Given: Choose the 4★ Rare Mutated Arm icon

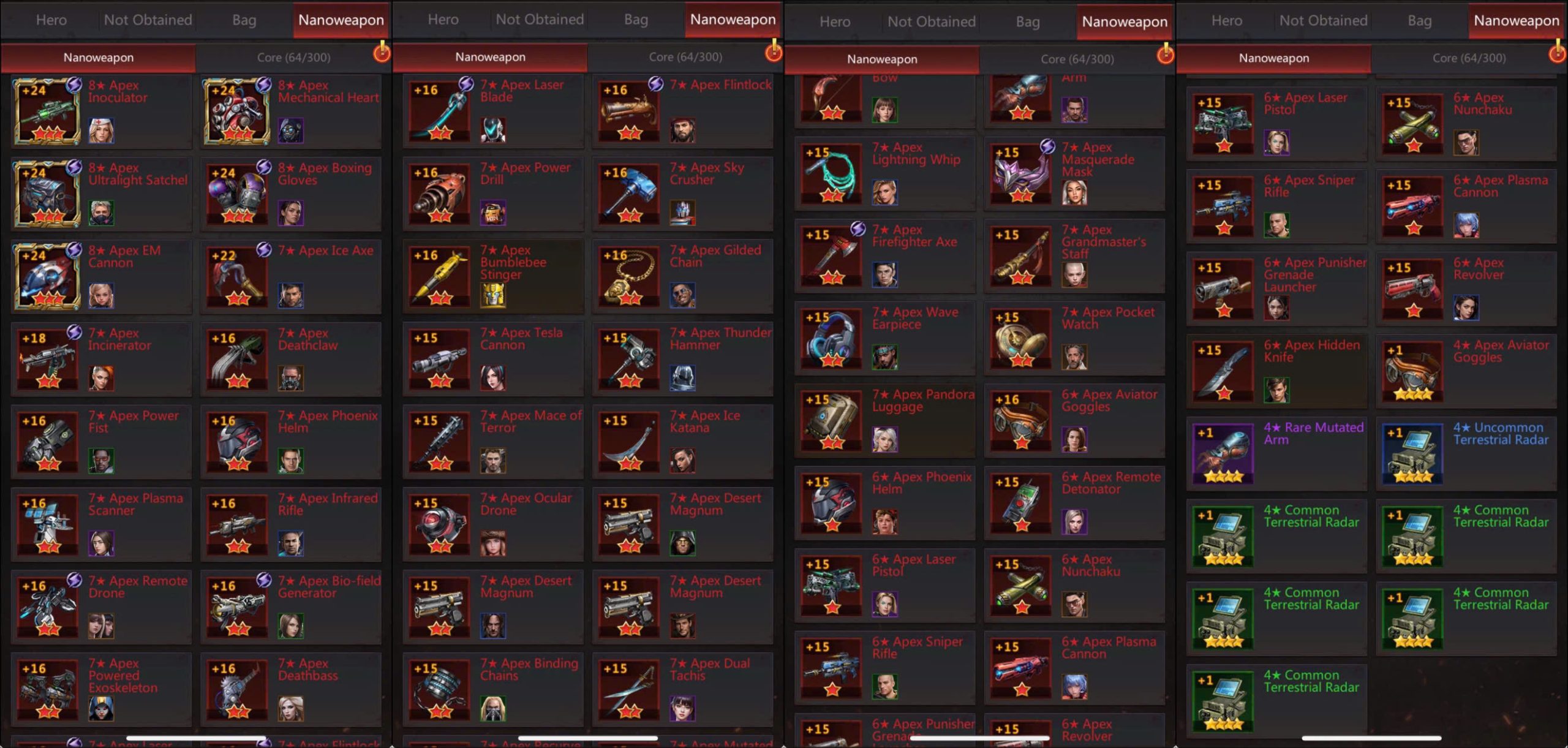Looking at the screenshot, I should pyautogui.click(x=1223, y=453).
